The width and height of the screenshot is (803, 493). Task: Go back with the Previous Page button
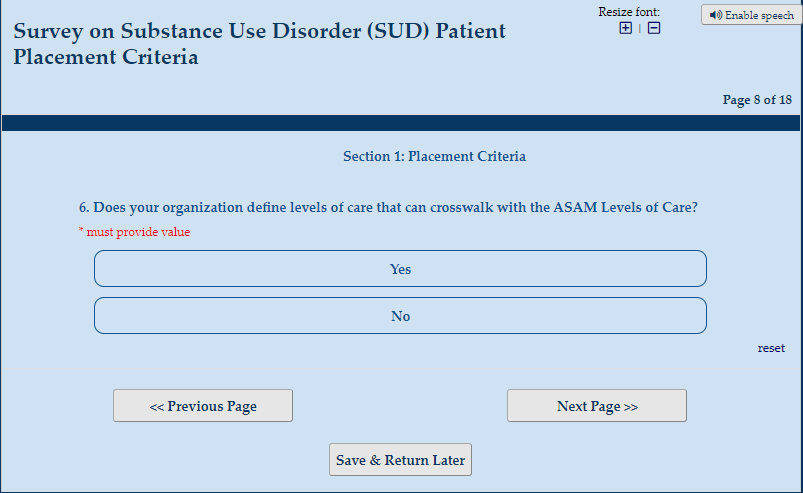[x=203, y=406]
